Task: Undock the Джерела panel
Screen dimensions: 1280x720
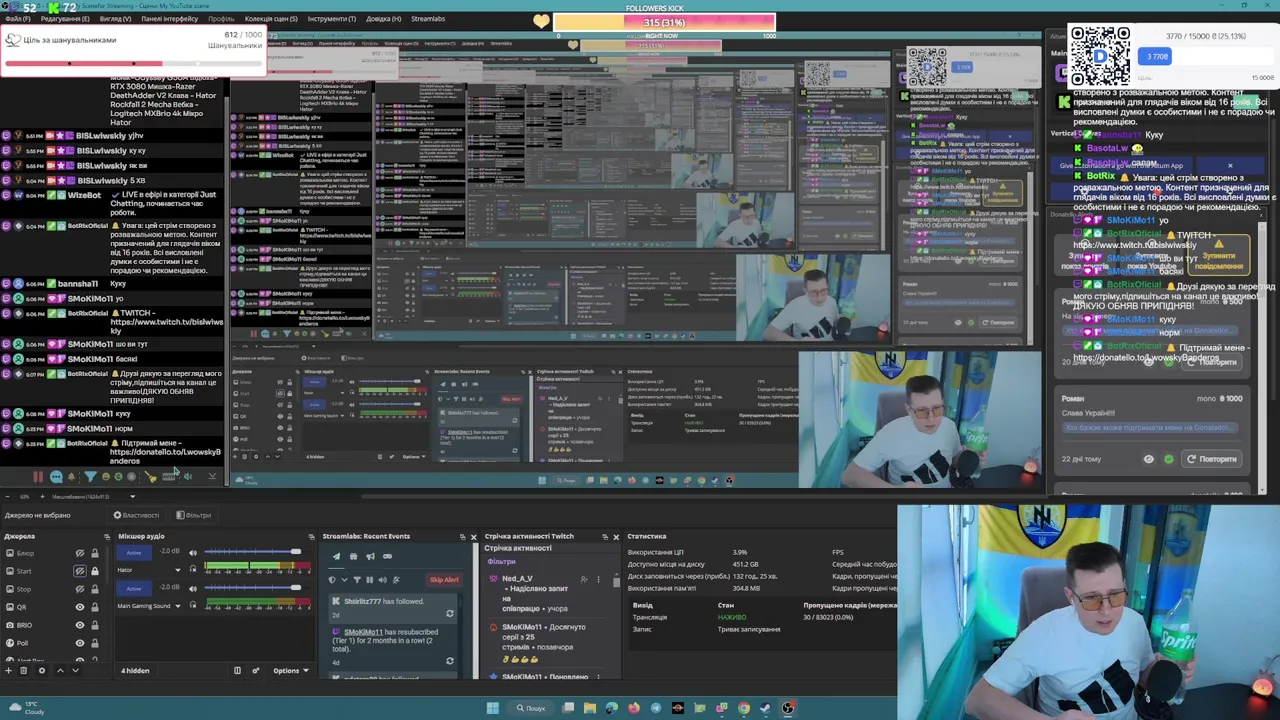Action: [107, 537]
